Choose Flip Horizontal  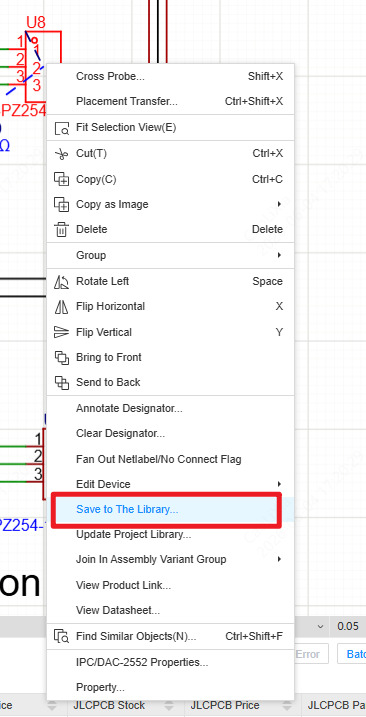pyautogui.click(x=170, y=306)
